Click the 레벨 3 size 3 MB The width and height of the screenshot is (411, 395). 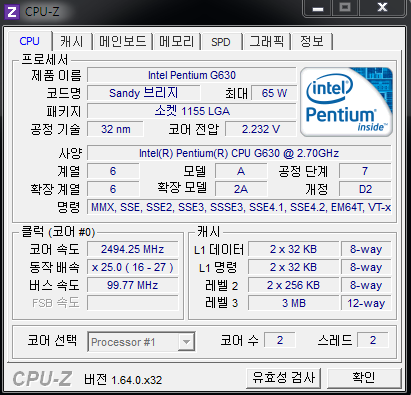(293, 303)
